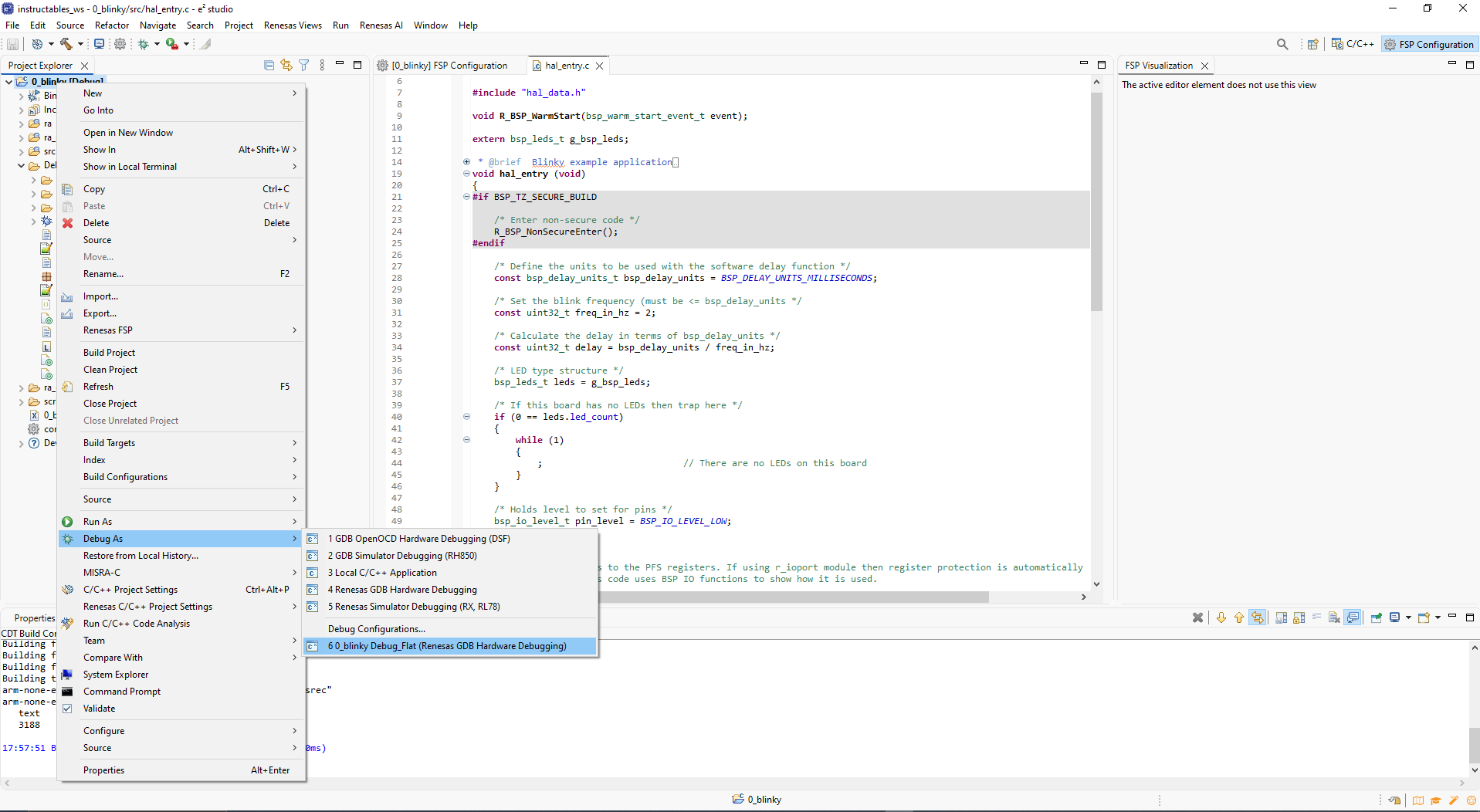This screenshot has height=812, width=1480.
Task: Collapse code fold at line 21 #if
Action: point(466,197)
